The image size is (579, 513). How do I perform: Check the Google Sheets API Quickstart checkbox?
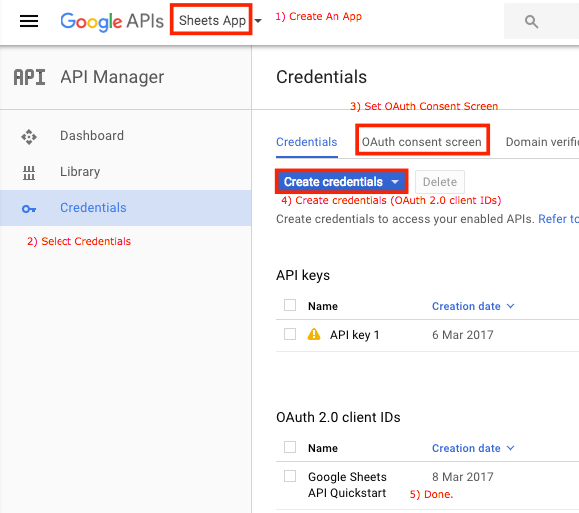point(290,476)
